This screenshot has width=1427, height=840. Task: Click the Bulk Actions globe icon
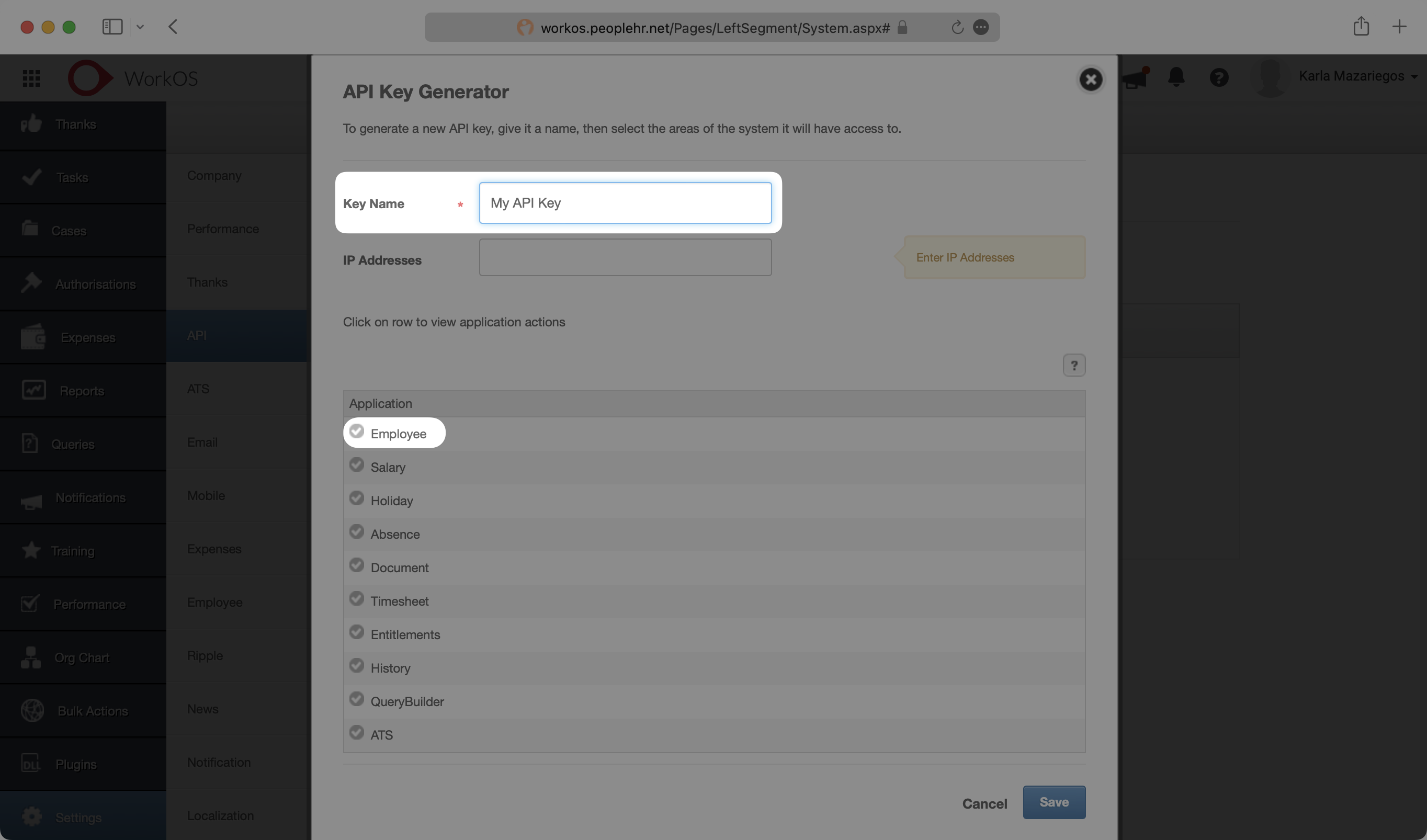pos(32,710)
